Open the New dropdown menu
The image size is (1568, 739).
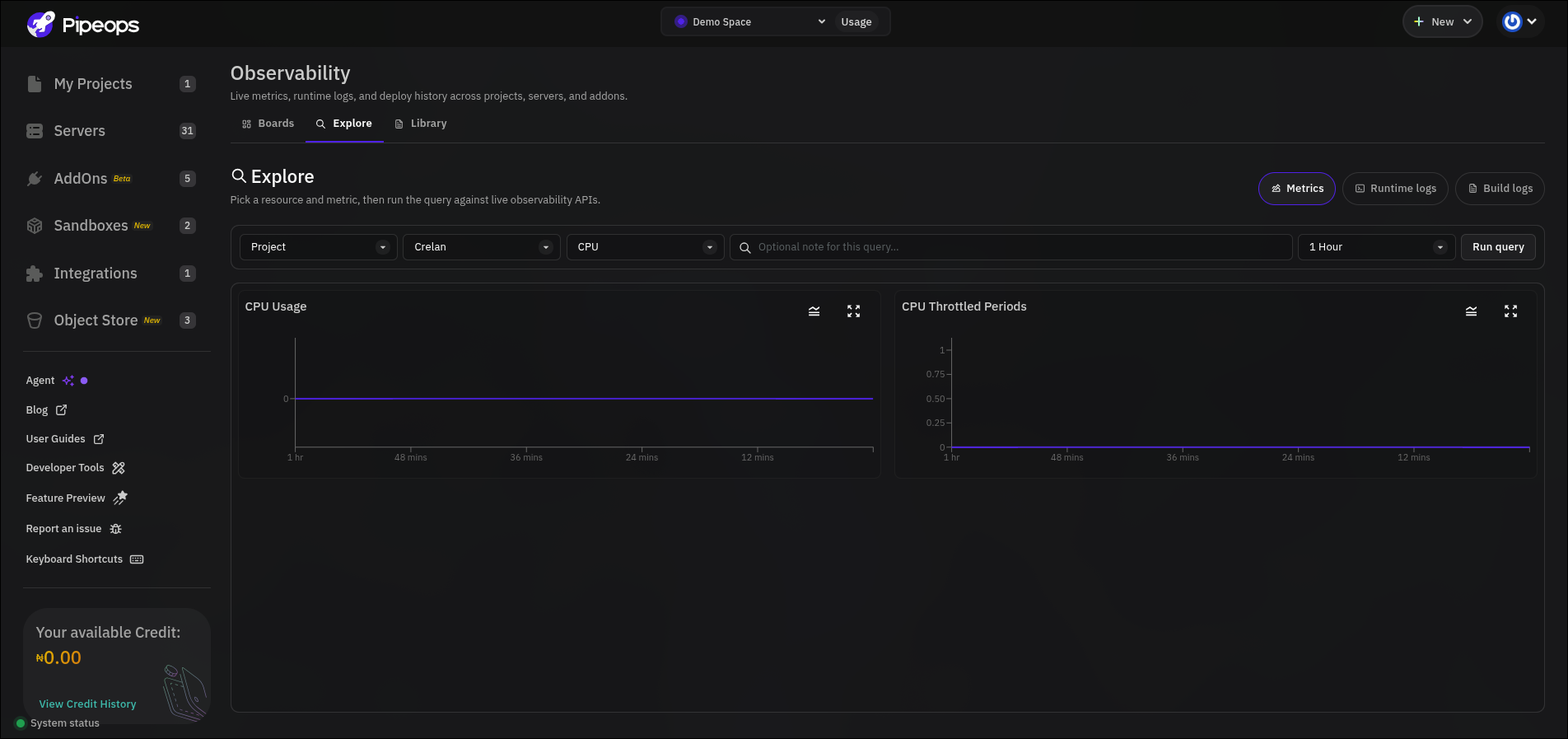(x=1443, y=22)
